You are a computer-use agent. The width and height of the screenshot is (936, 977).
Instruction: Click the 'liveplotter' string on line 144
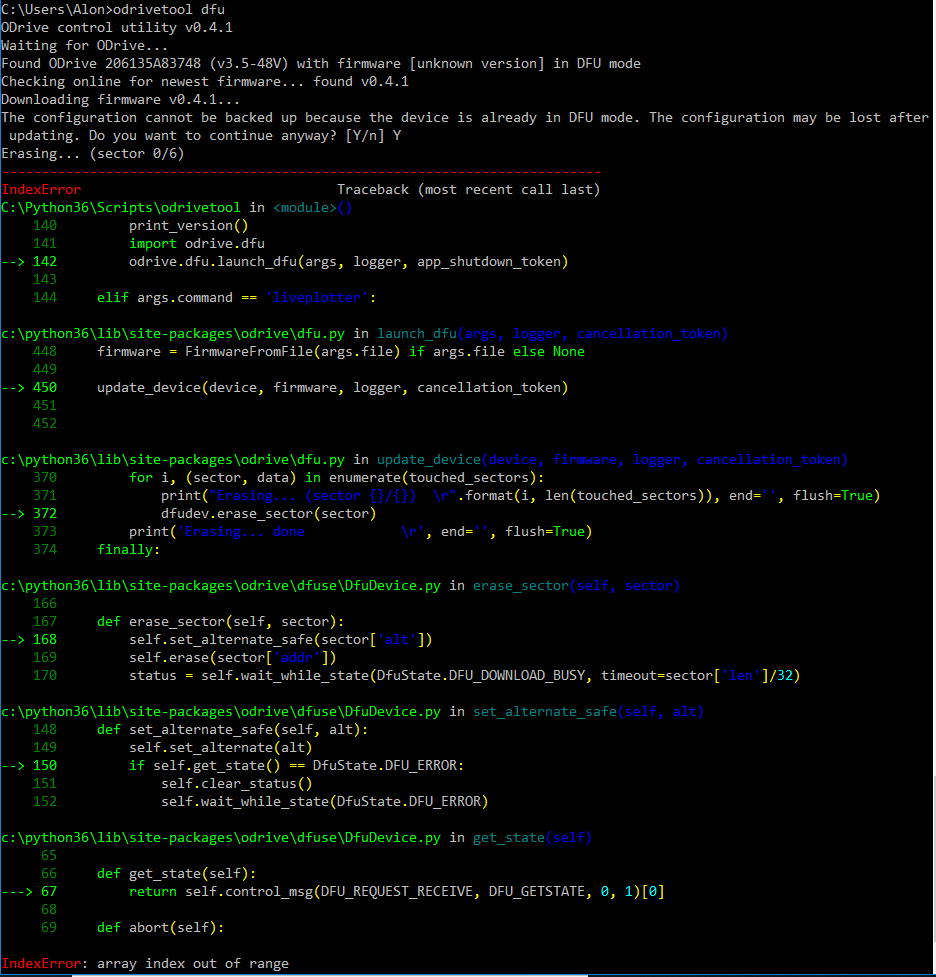pos(317,298)
